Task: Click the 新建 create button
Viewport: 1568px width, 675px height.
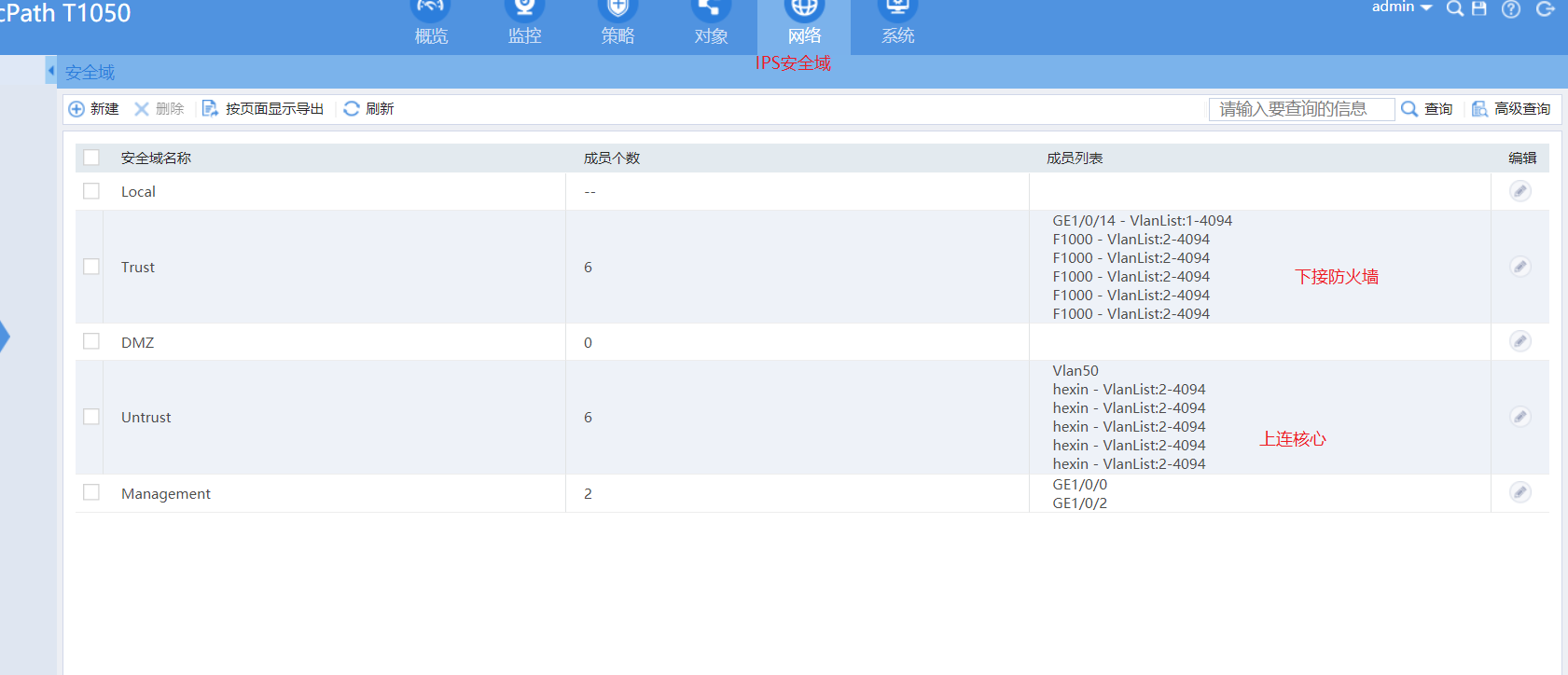Action: 94,109
